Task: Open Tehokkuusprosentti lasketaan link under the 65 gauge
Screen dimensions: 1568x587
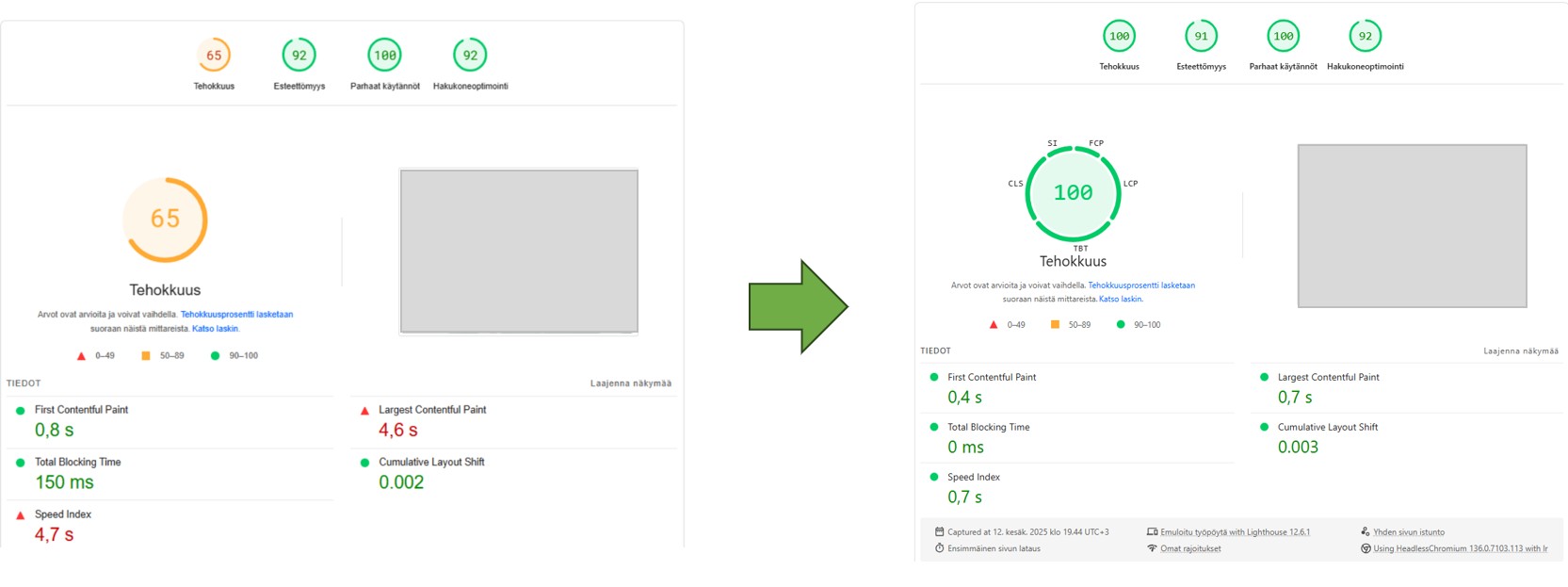Action: point(236,315)
